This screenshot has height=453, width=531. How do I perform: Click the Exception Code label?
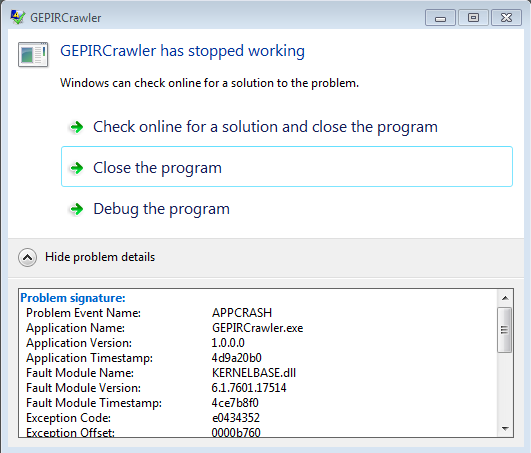(x=68, y=418)
